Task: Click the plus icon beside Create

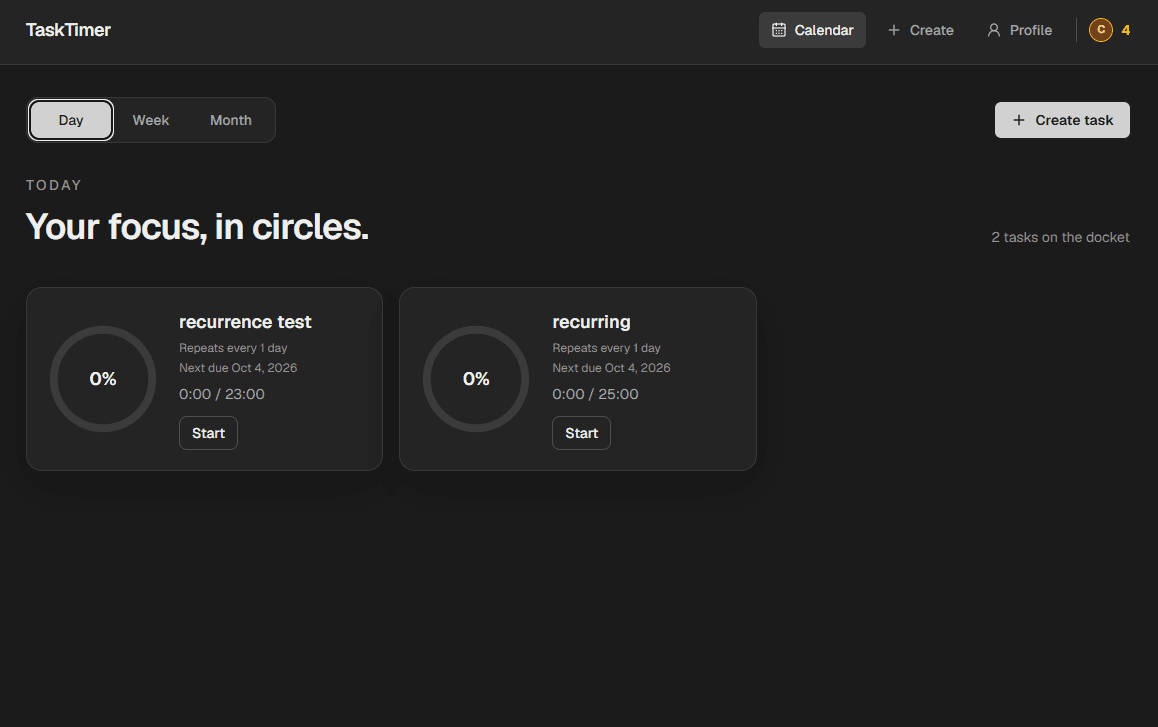Action: 894,30
